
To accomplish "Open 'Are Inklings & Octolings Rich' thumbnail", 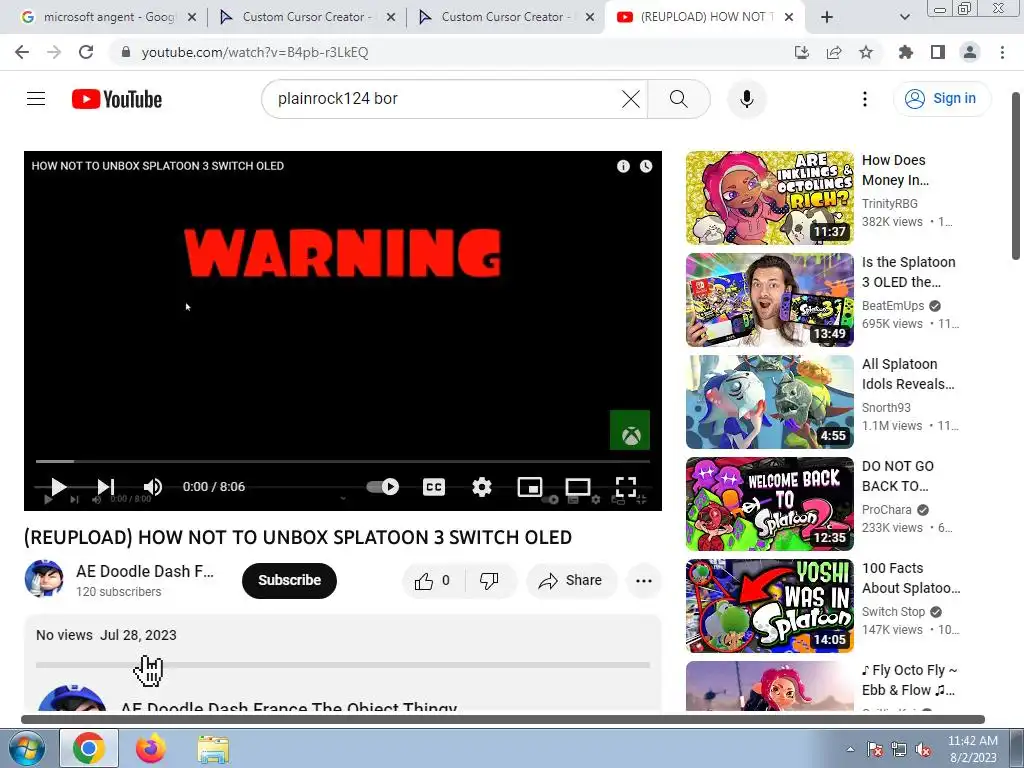I will coord(769,198).
